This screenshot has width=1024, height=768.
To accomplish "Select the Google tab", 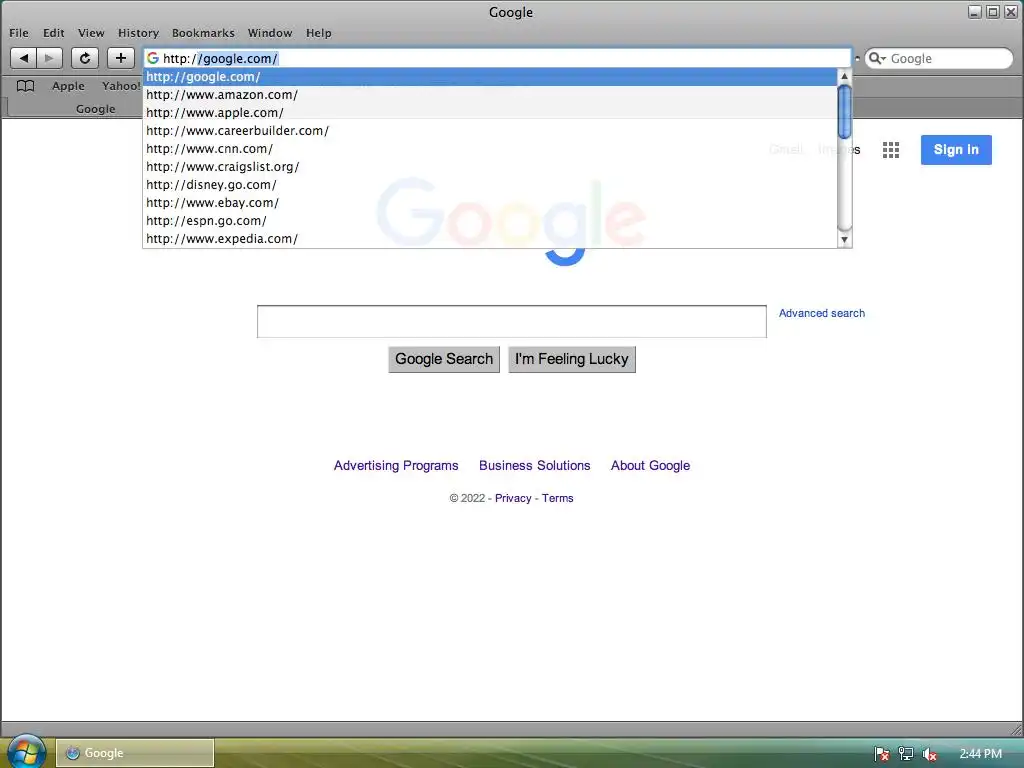I will [95, 108].
